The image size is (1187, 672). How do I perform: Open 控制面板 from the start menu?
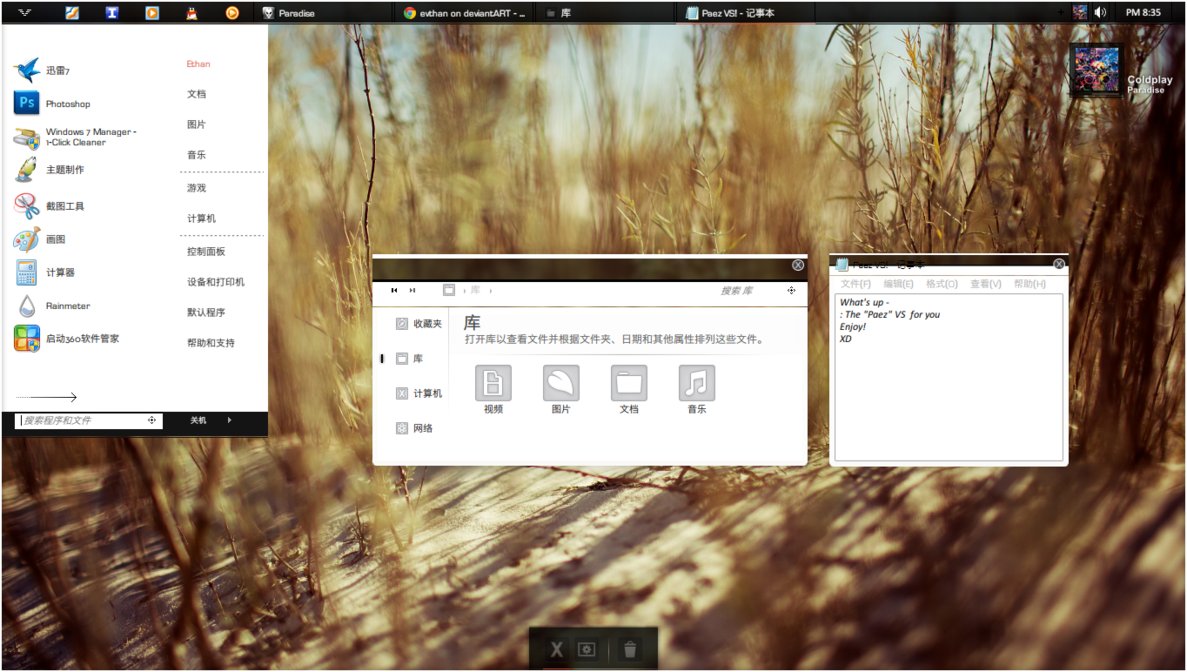click(x=206, y=252)
